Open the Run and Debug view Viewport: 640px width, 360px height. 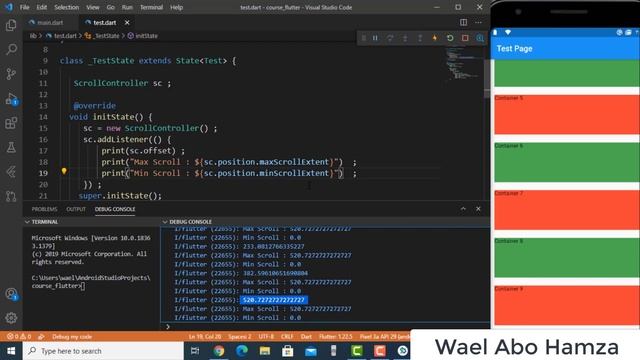point(11,99)
